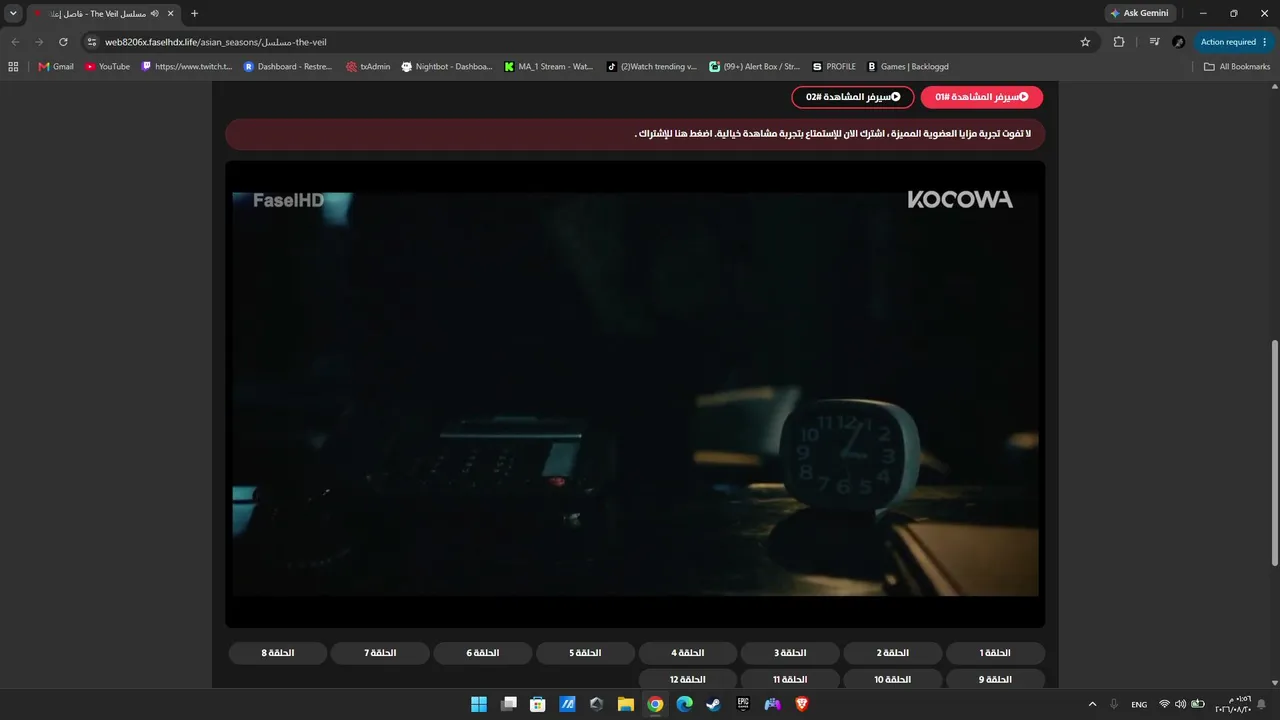Open the Gmail bookmark
The height and width of the screenshot is (720, 1280).
[x=56, y=67]
